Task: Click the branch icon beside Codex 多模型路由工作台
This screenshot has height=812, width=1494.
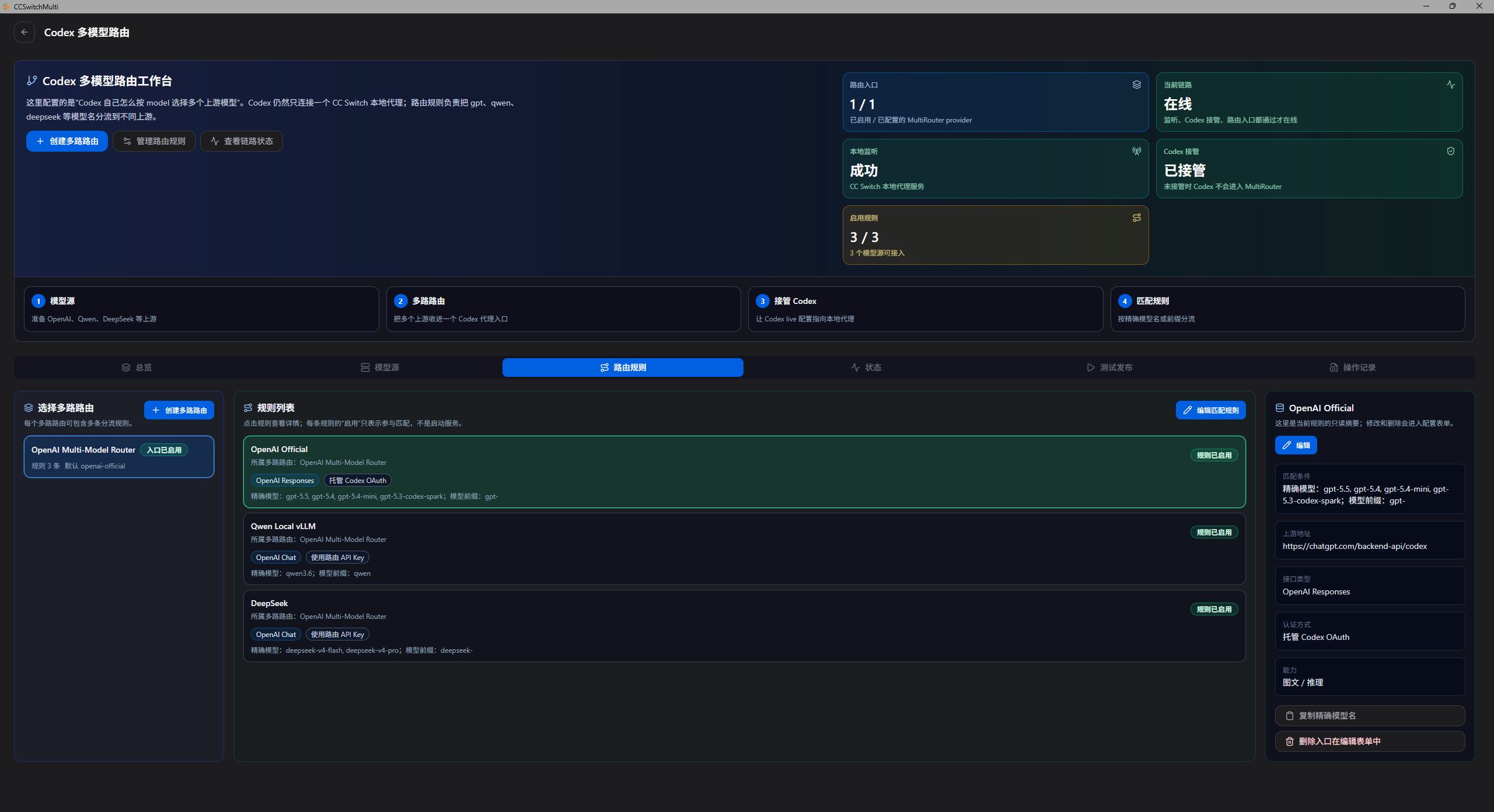Action: [32, 80]
